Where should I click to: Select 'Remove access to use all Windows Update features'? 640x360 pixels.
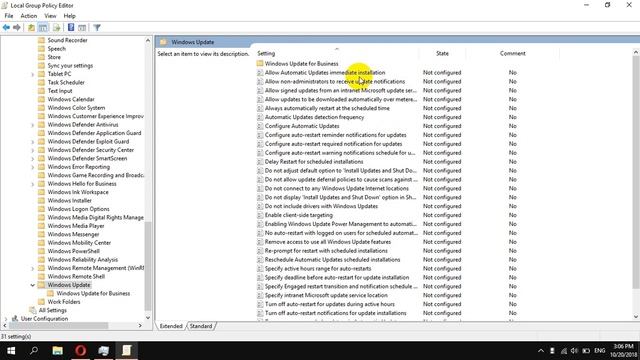[x=328, y=242]
